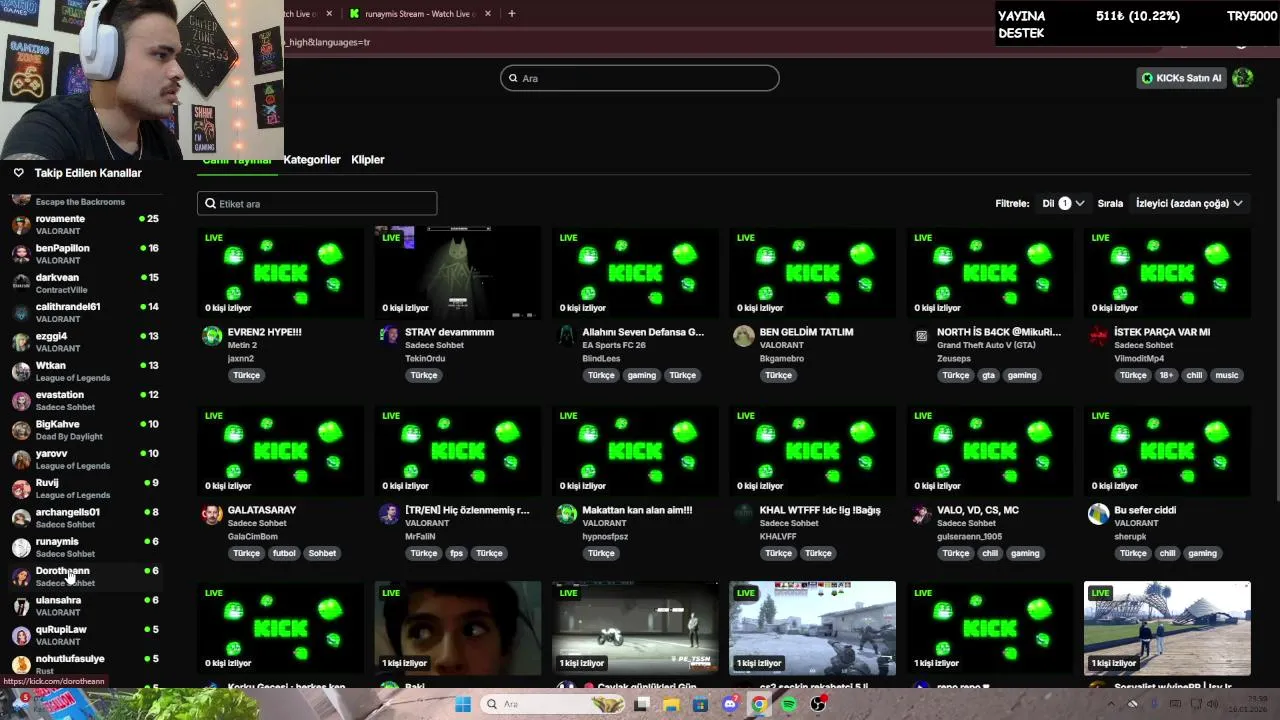This screenshot has width=1280, height=720.
Task: Open rovamente's channel avatar in sidebar
Action: point(21,225)
